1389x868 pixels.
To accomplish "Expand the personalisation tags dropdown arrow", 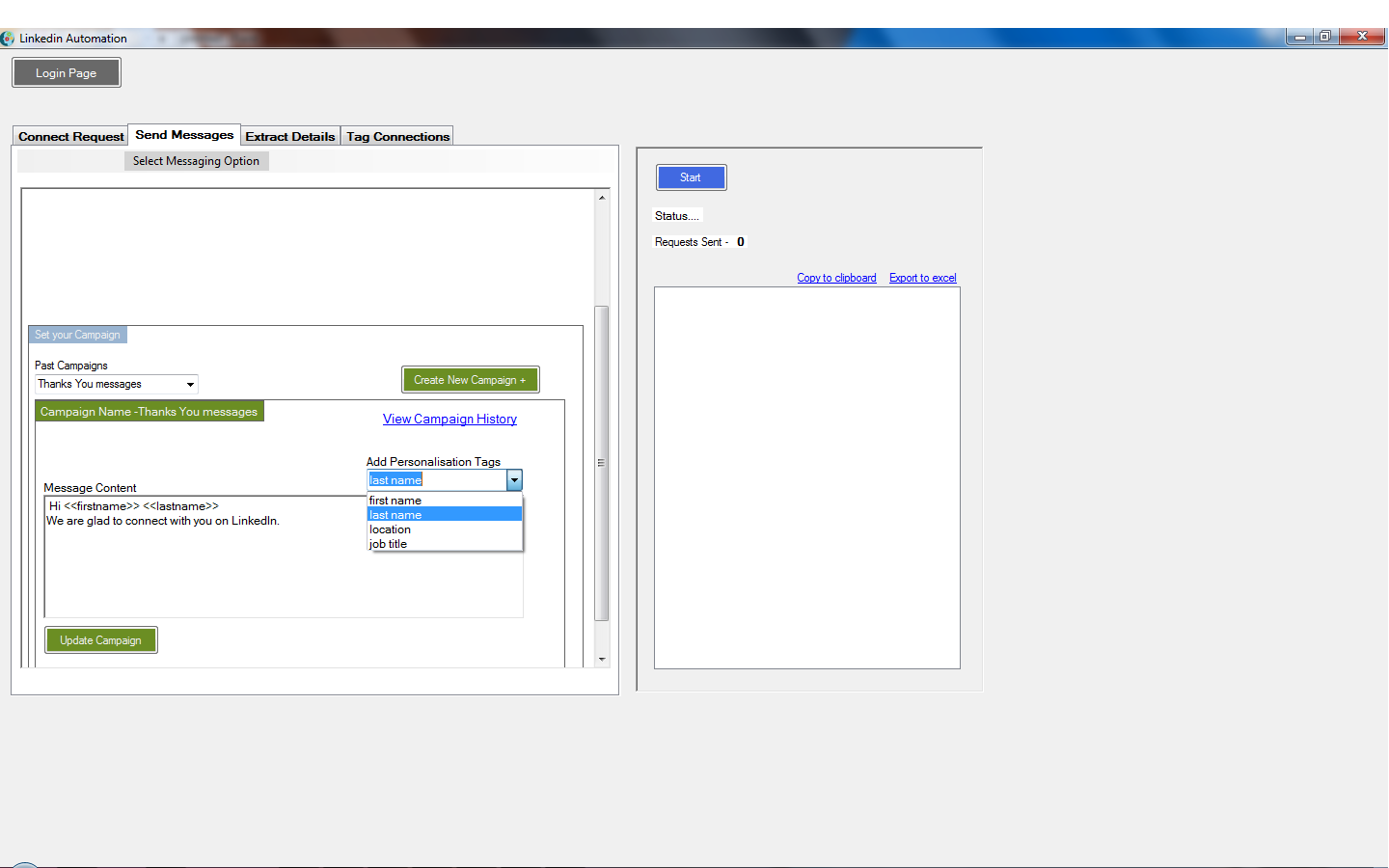I will click(514, 480).
